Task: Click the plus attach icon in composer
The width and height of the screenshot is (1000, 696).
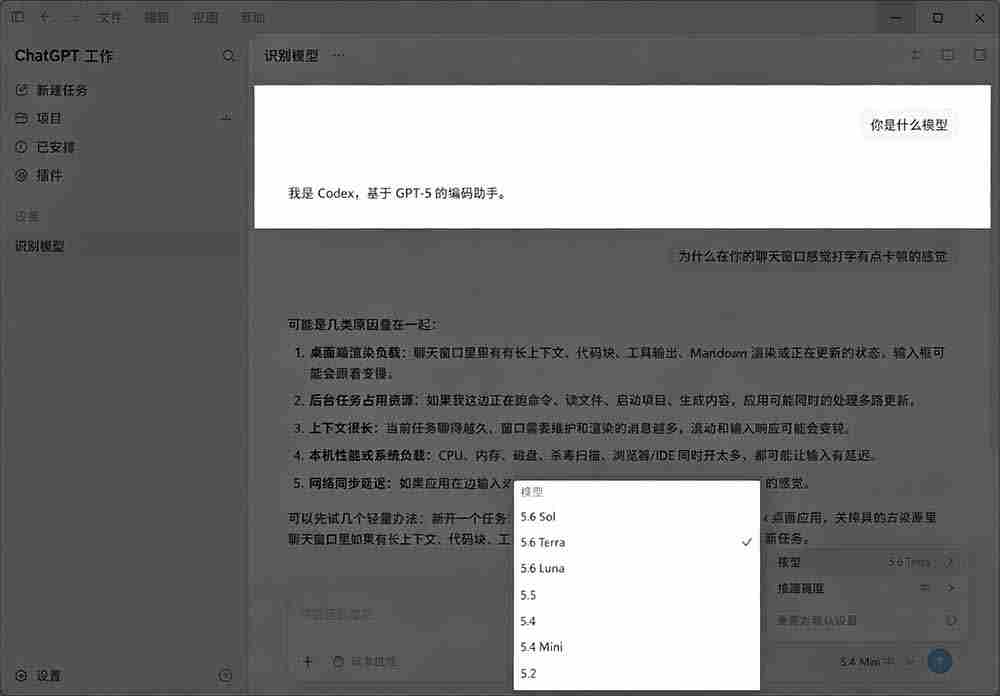Action: pyautogui.click(x=307, y=662)
